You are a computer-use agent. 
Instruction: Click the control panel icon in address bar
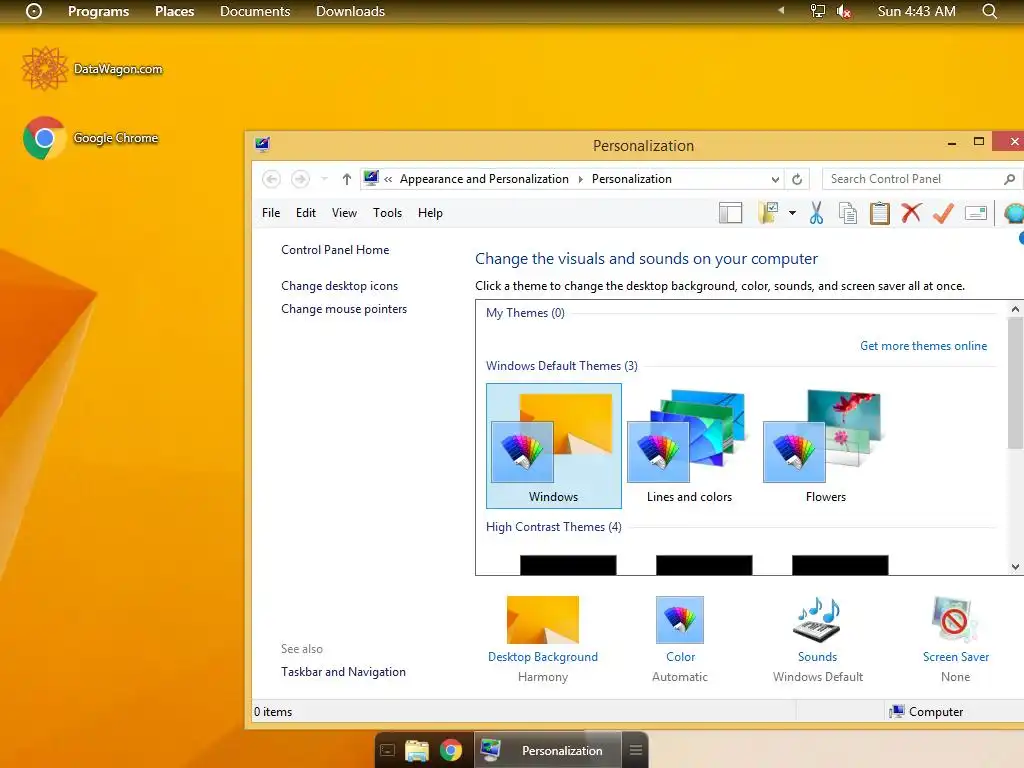(371, 178)
